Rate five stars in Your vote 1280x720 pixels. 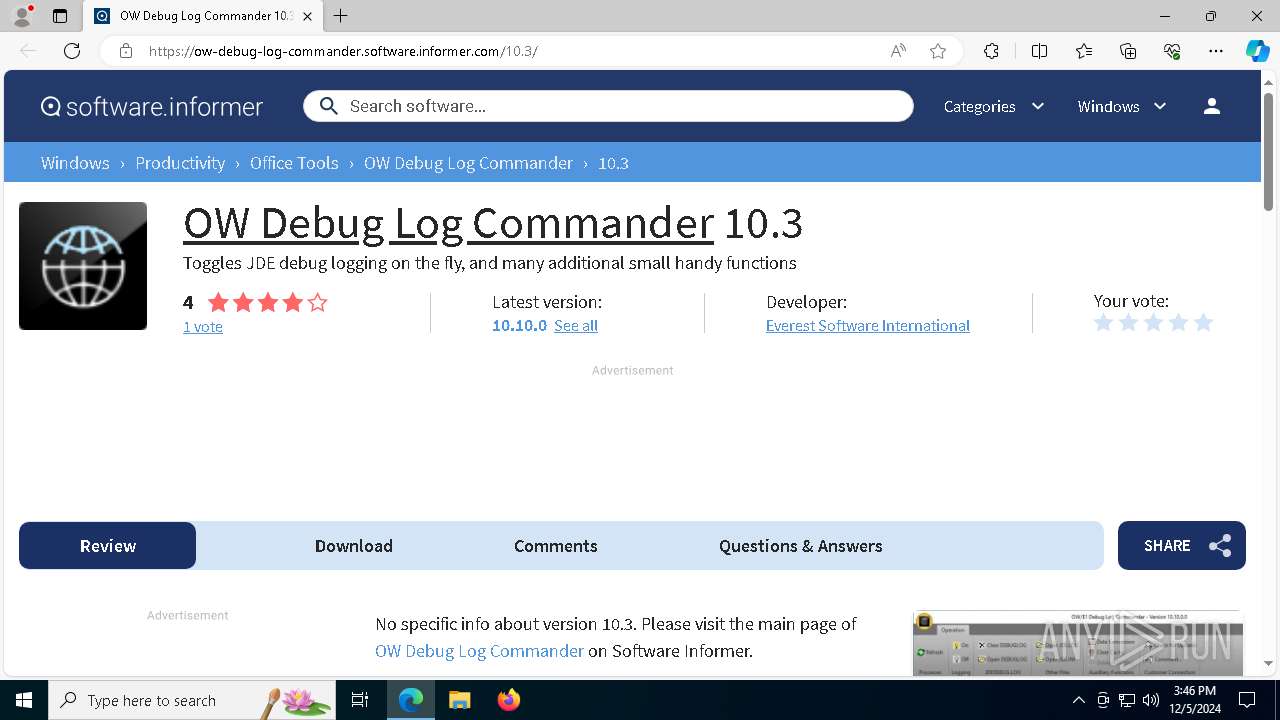pos(1203,322)
